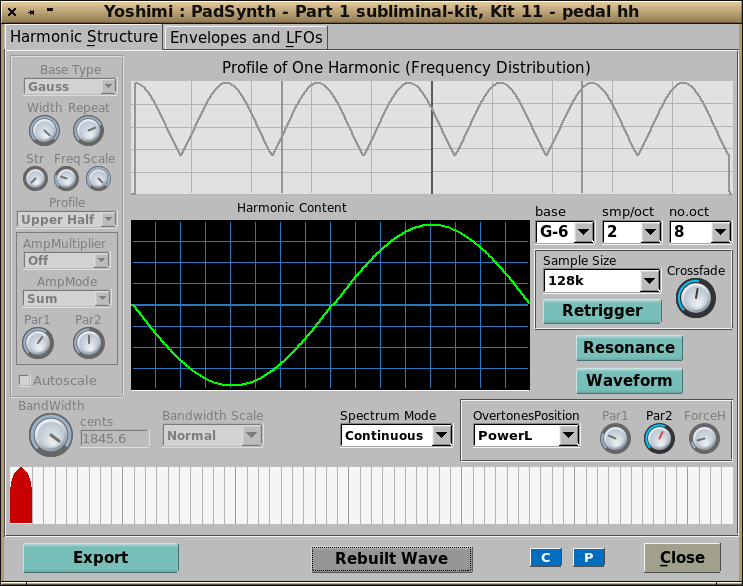Click the OvertonesPosition Par1 knob

pyautogui.click(x=615, y=437)
